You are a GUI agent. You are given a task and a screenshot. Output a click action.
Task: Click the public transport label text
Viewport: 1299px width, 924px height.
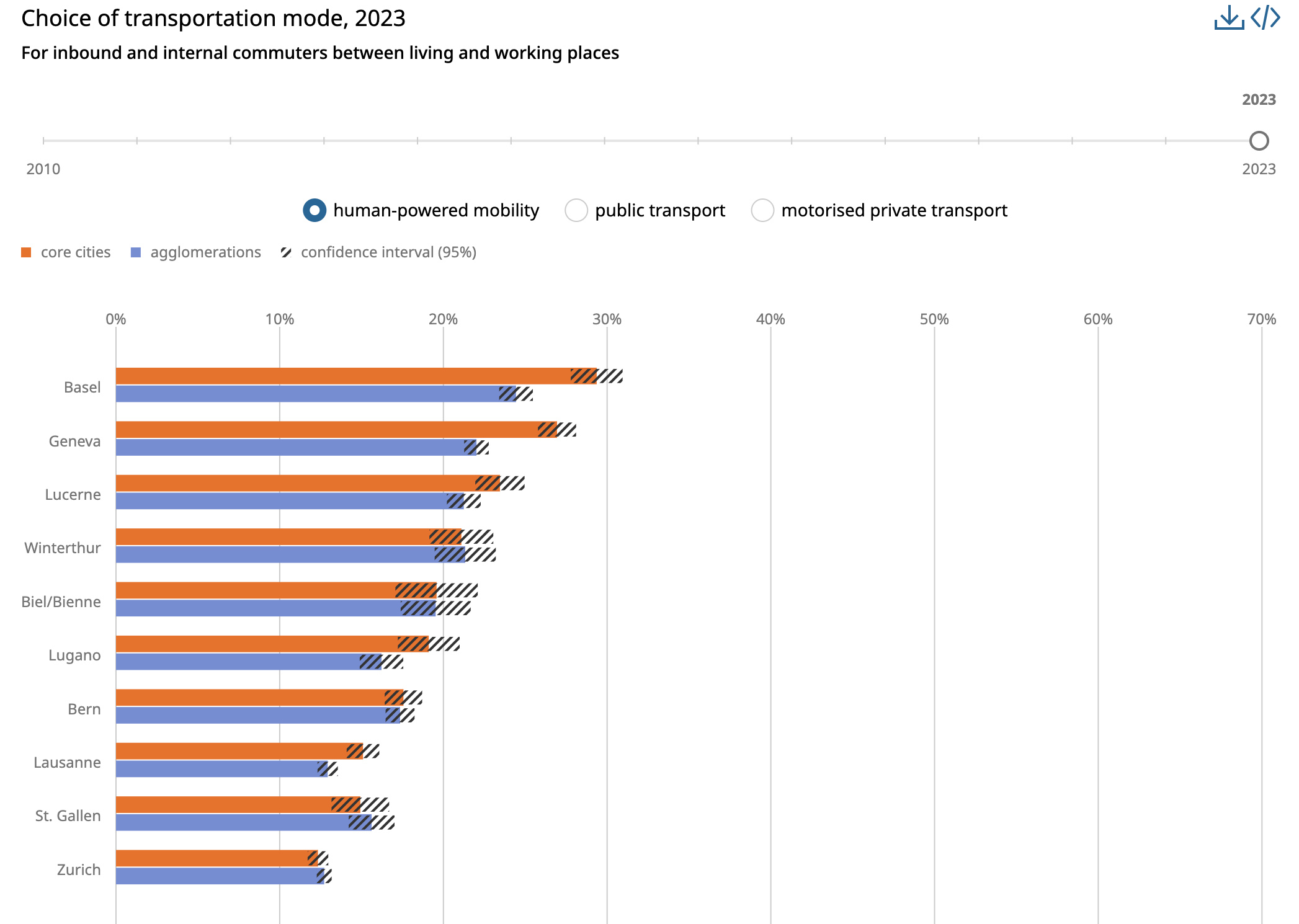[660, 210]
